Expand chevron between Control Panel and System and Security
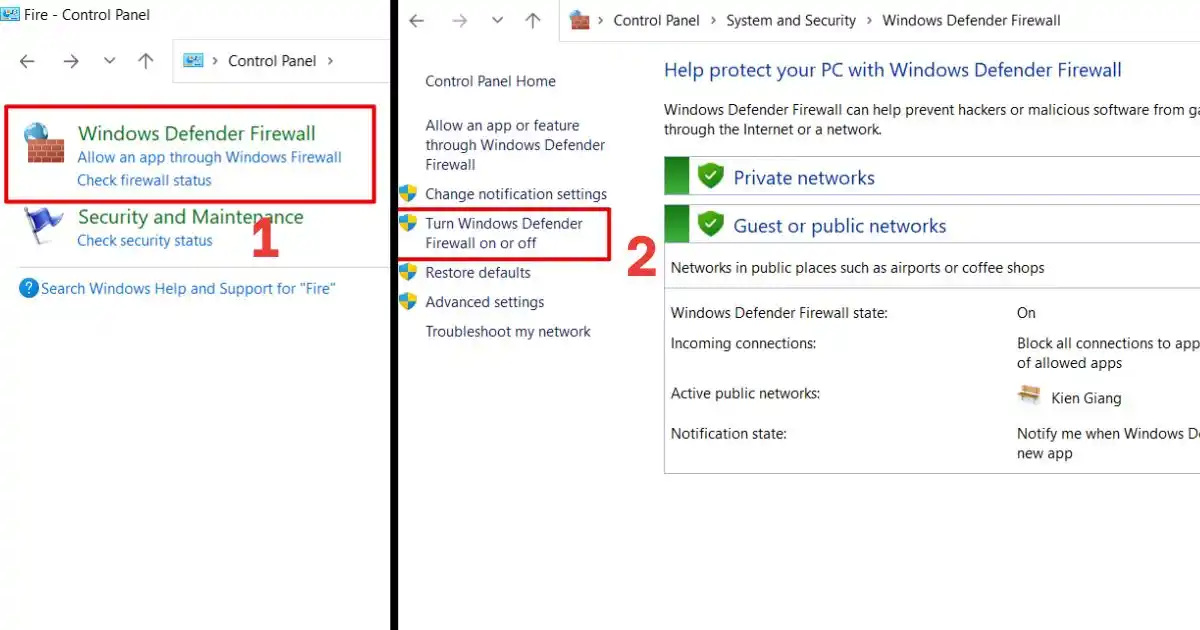 point(714,20)
